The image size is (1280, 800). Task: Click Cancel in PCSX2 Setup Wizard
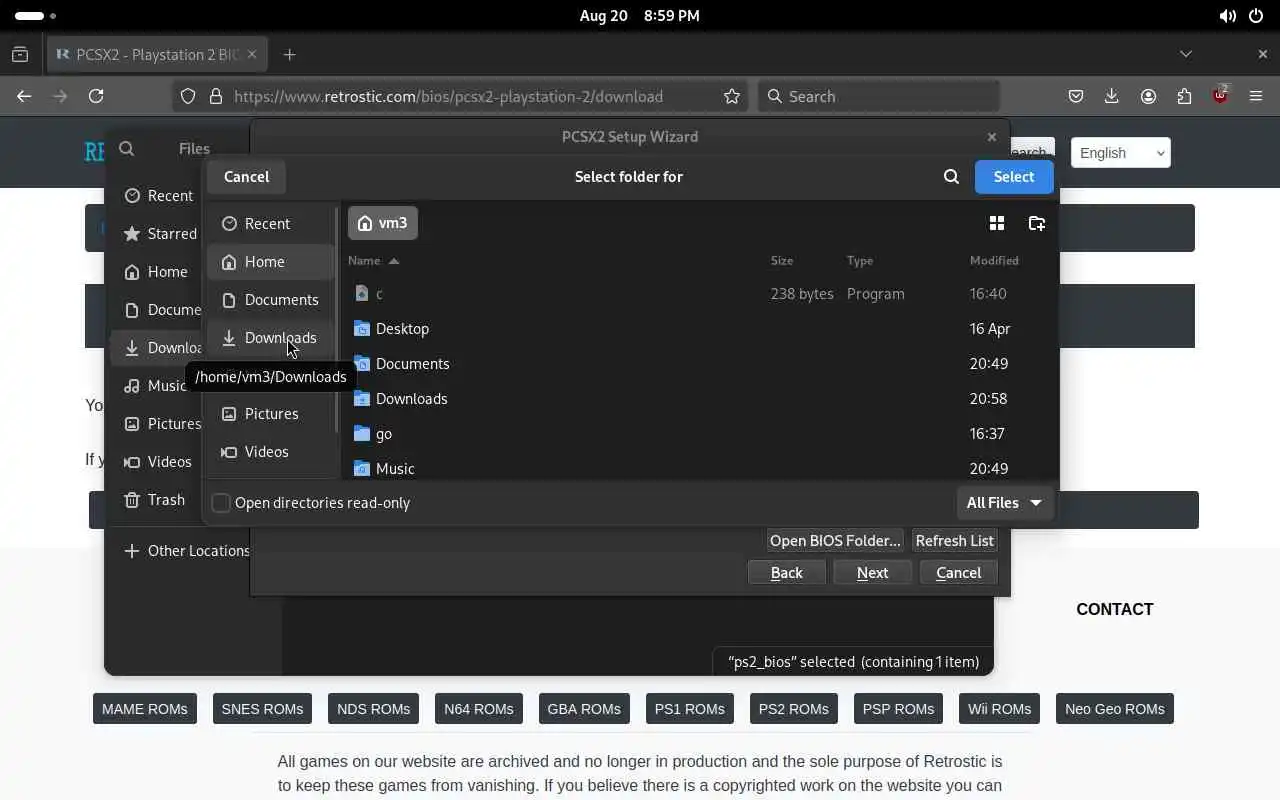[958, 573]
